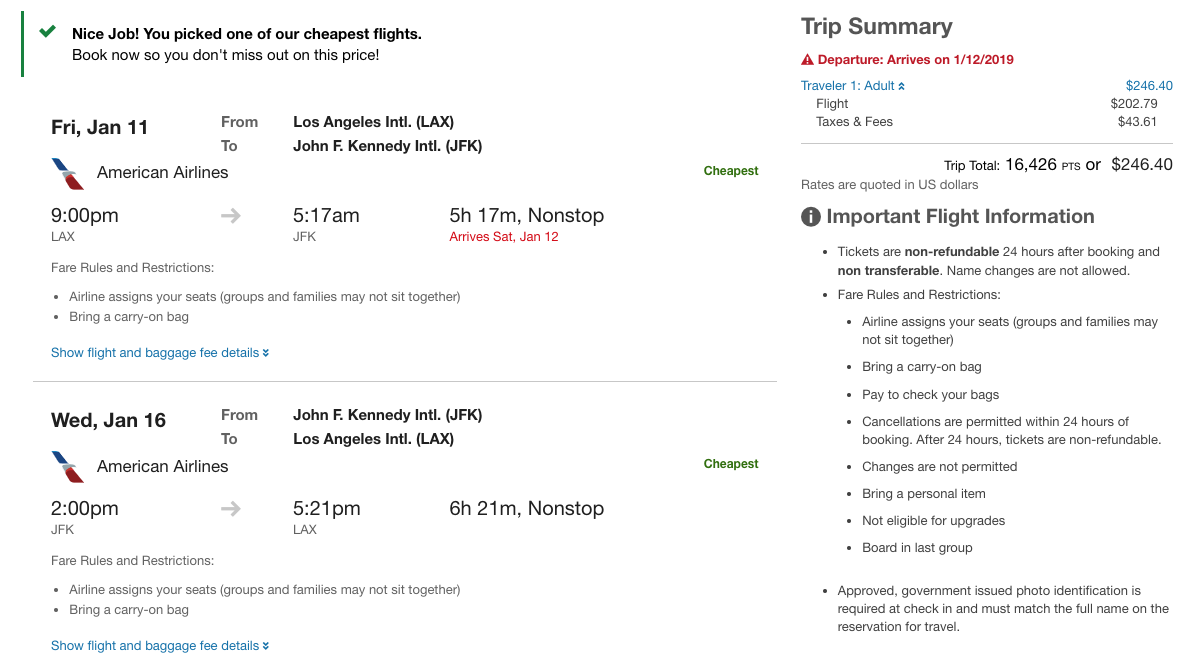
Task: Click American Airlines logo on Jan 11 flight
Action: [67, 173]
